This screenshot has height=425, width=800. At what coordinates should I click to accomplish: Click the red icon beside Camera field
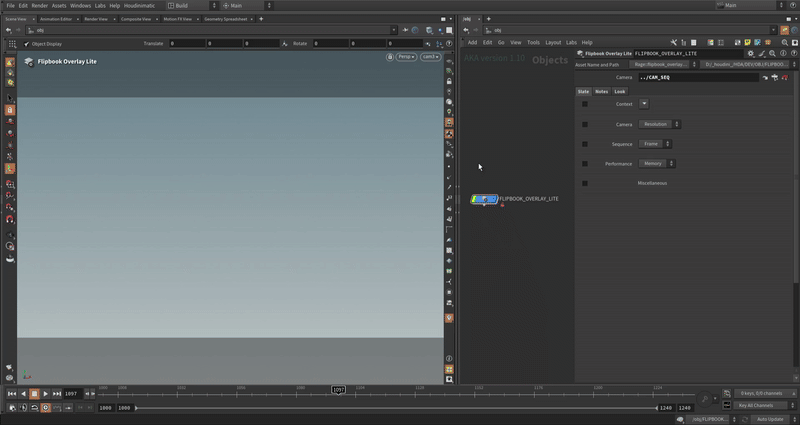785,78
